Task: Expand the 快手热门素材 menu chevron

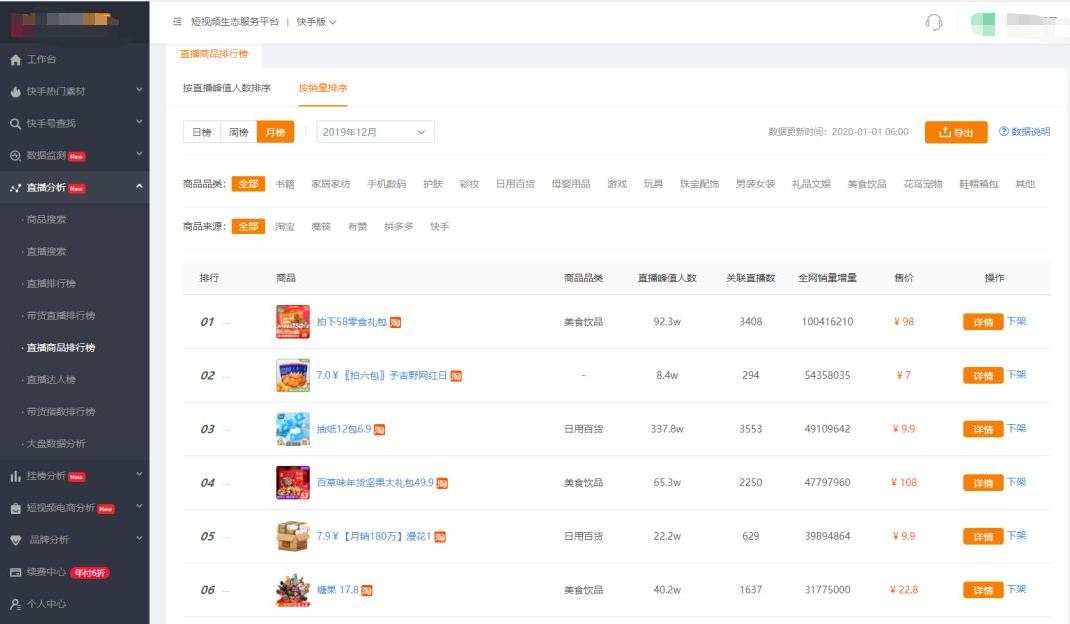Action: 139,89
